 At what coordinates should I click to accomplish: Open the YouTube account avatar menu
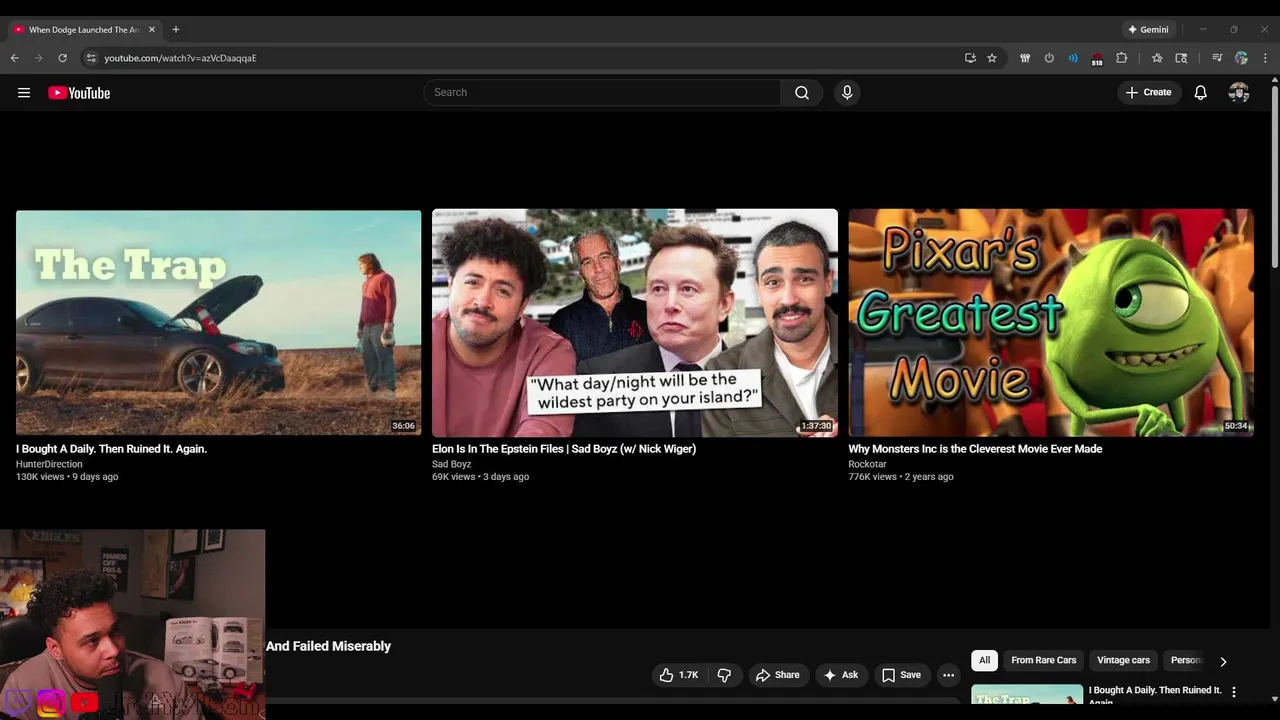point(1239,93)
